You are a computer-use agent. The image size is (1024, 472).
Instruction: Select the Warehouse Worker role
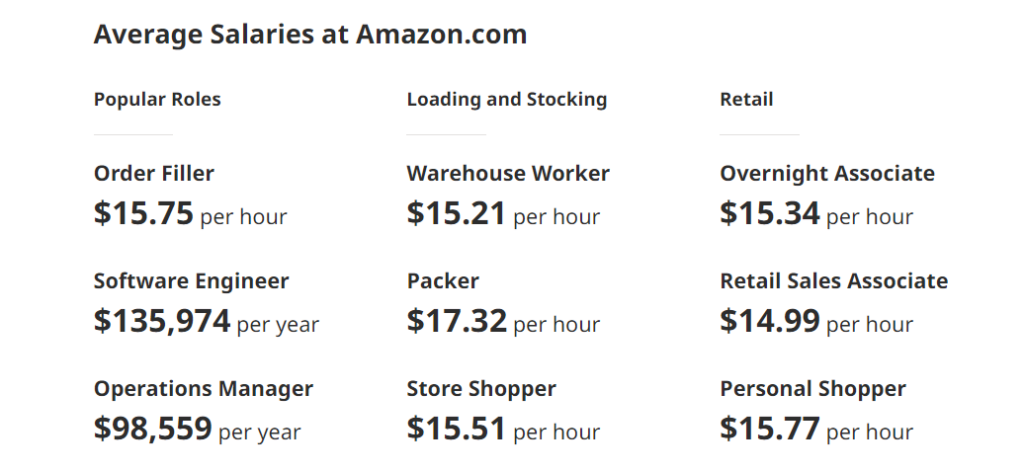(508, 173)
